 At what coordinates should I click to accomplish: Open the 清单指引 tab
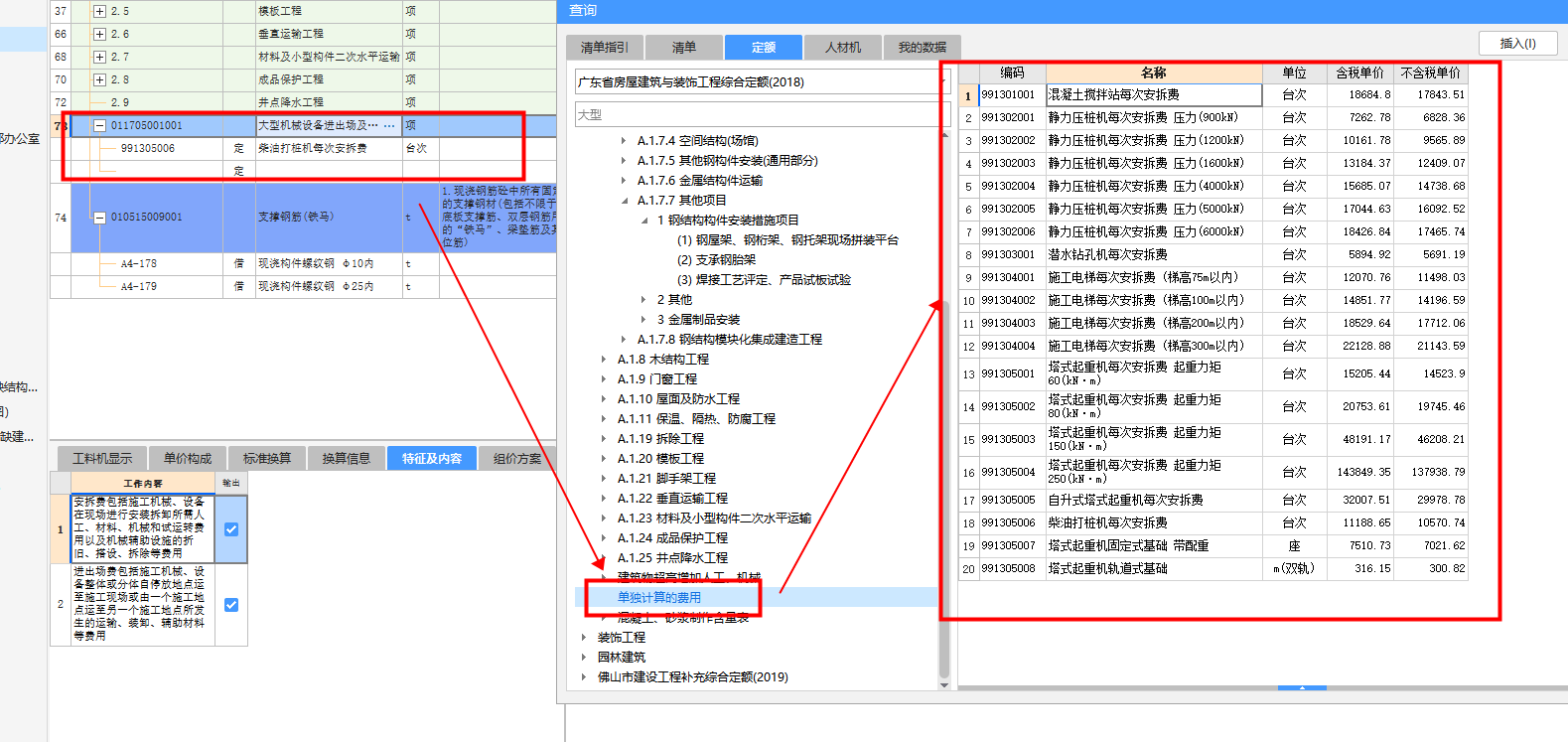coord(605,47)
